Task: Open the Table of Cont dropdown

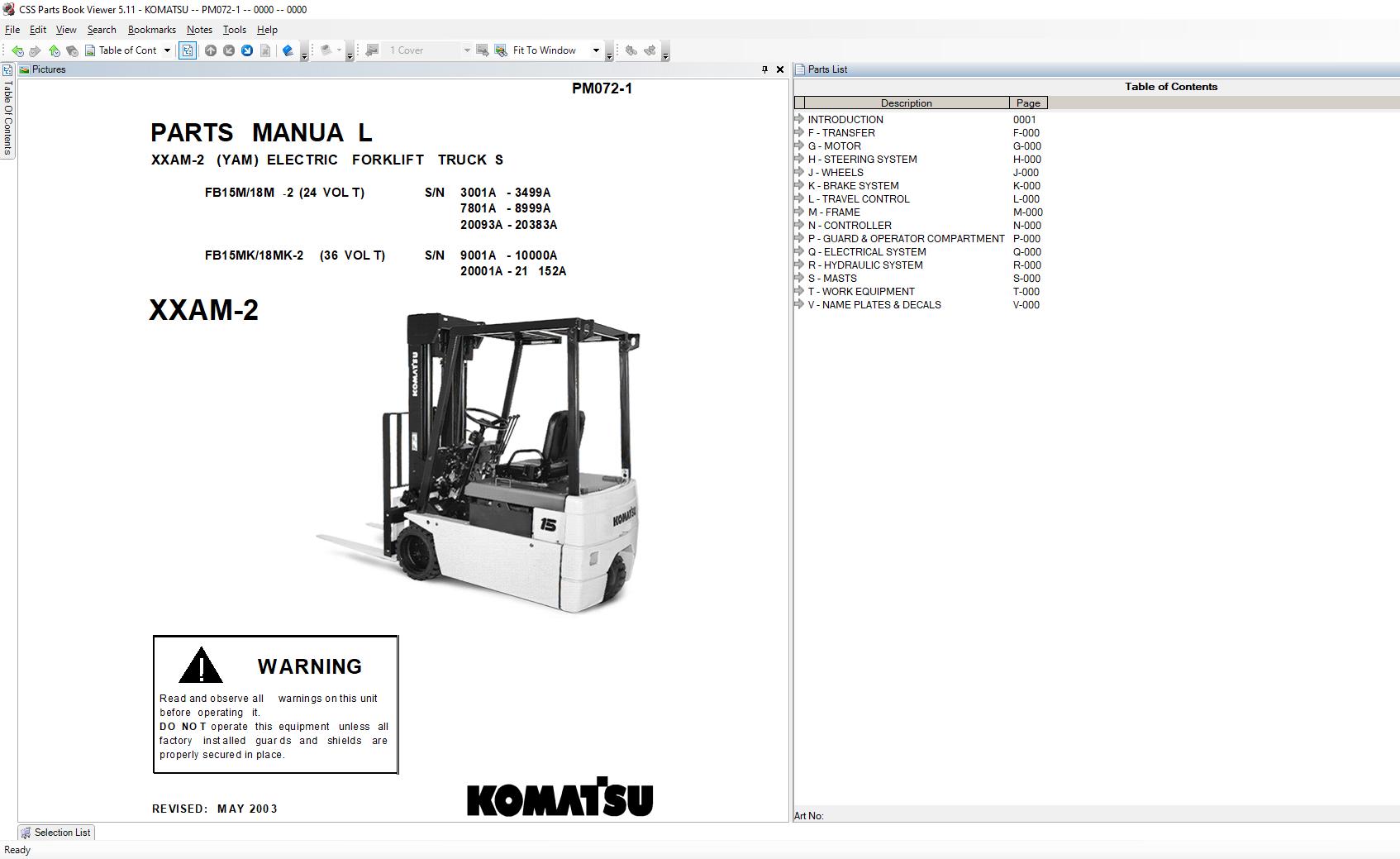Action: pyautogui.click(x=167, y=50)
